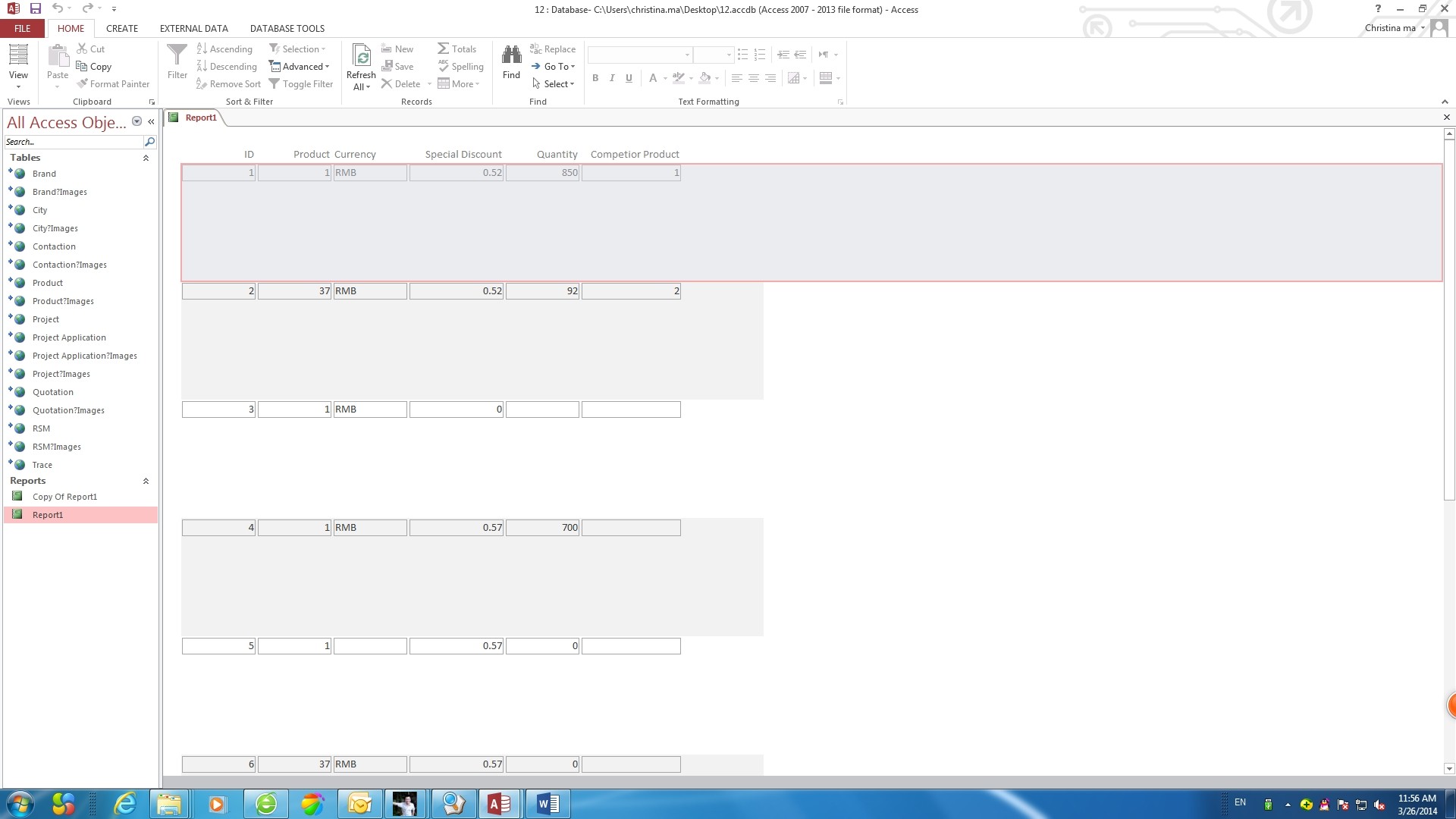Click New record
1456x819 pixels.
click(x=397, y=49)
